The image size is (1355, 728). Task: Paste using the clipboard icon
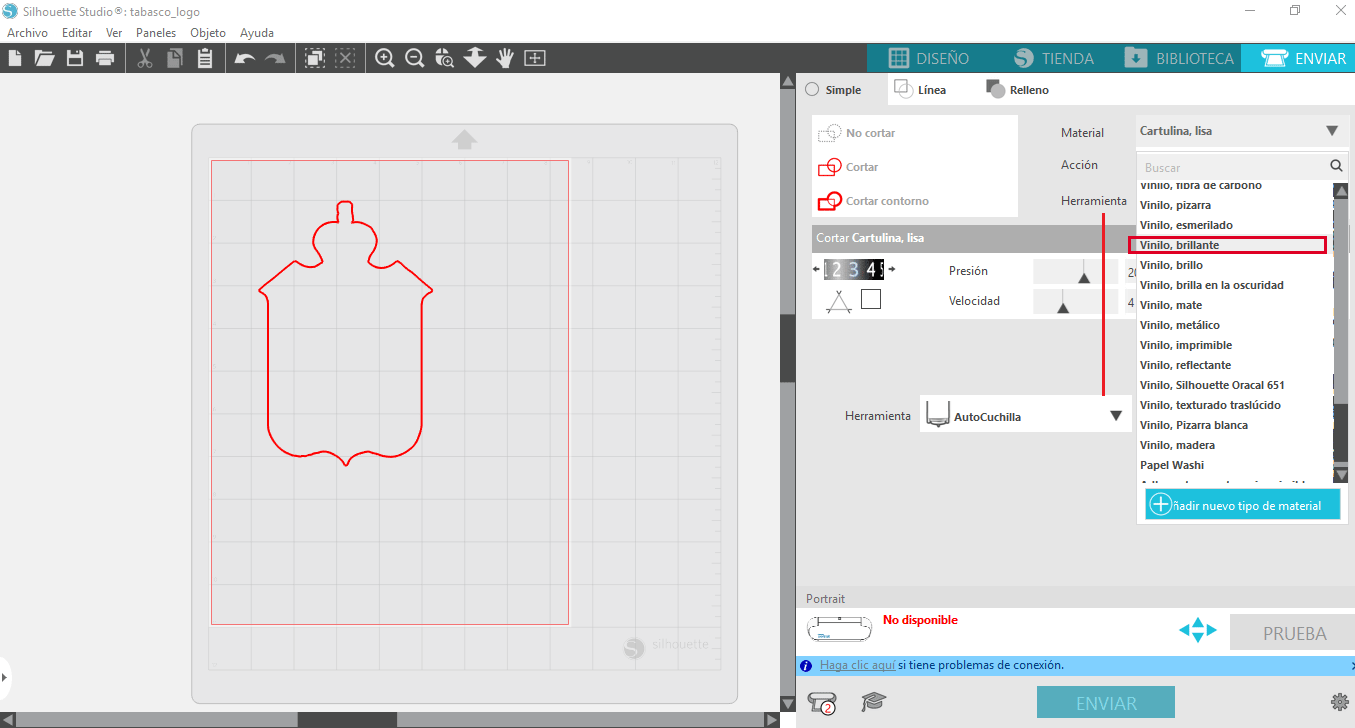click(x=205, y=58)
